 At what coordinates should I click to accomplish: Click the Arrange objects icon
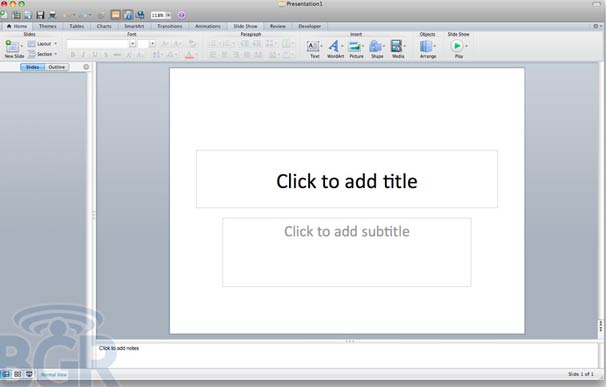(426, 46)
